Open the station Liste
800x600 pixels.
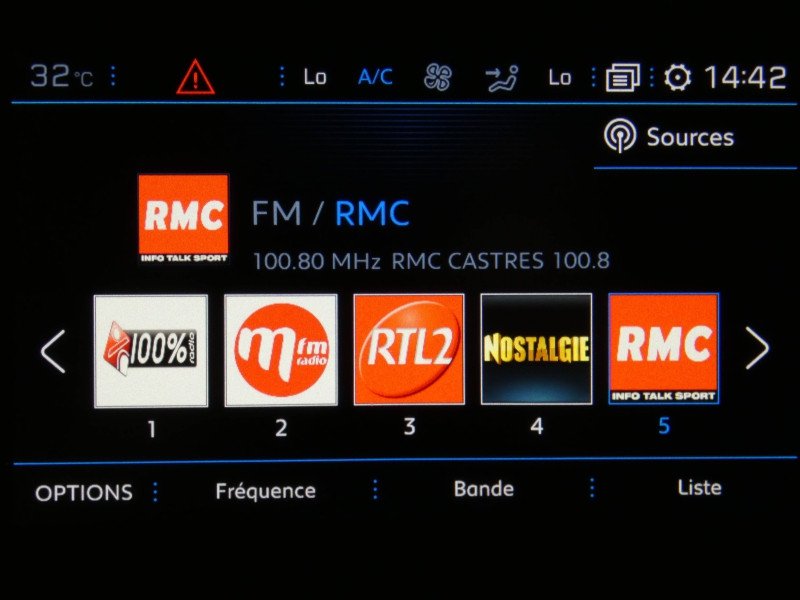point(699,488)
